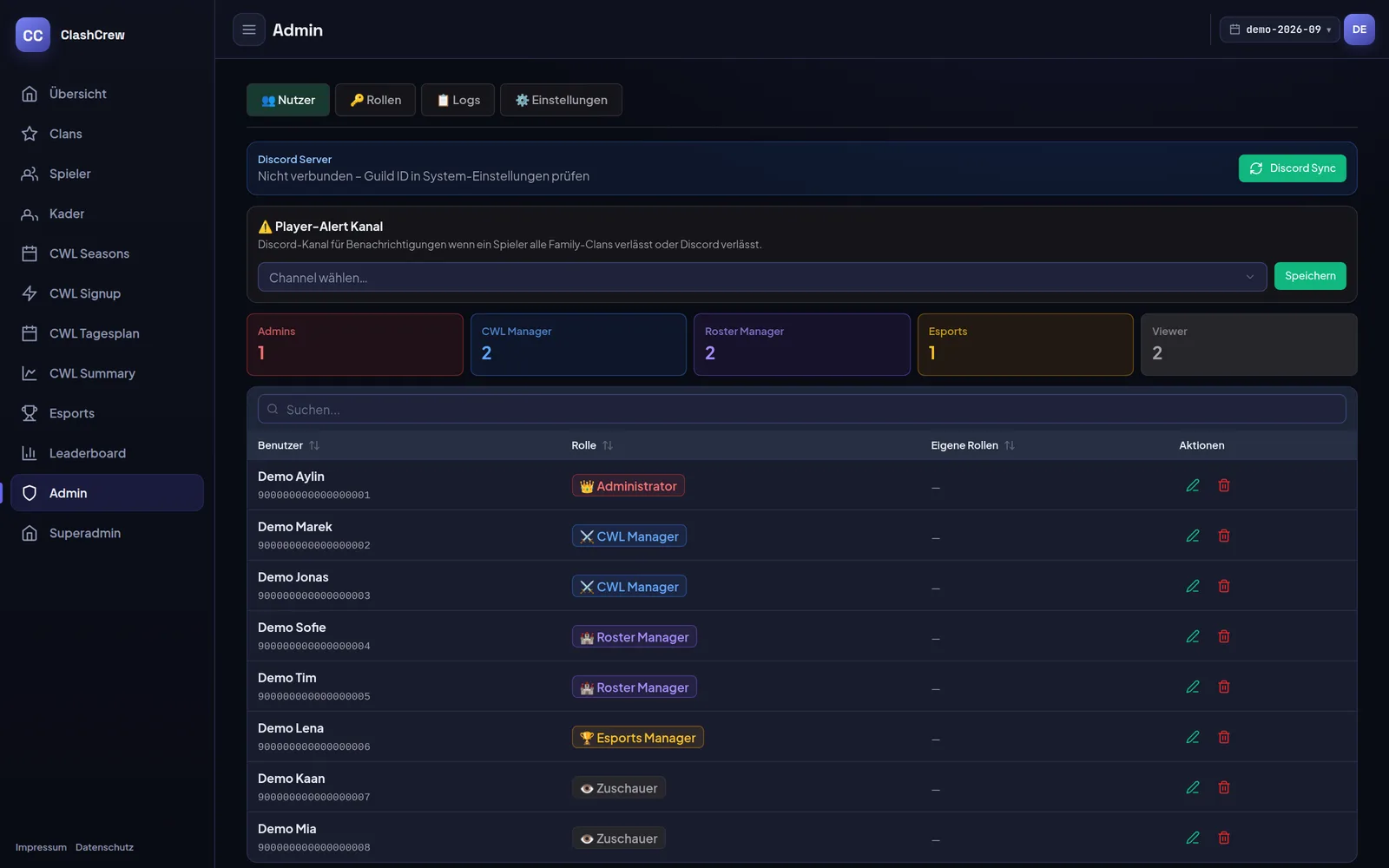Delete user Demo Aylin via trash icon
The image size is (1389, 868).
(x=1224, y=485)
